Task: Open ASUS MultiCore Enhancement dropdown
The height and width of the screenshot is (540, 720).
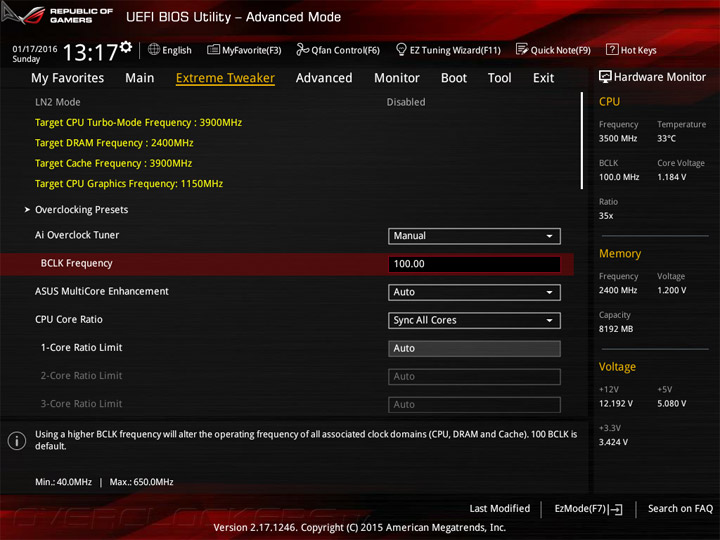Action: pos(474,292)
